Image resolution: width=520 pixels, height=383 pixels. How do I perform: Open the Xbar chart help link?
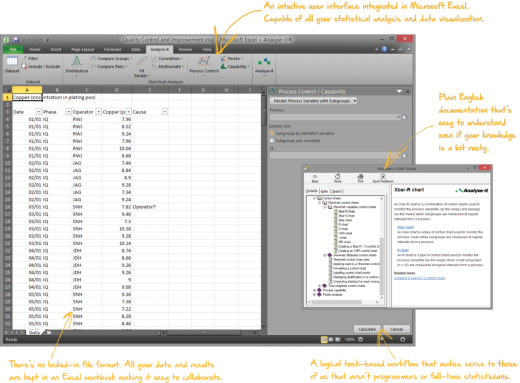(405, 227)
